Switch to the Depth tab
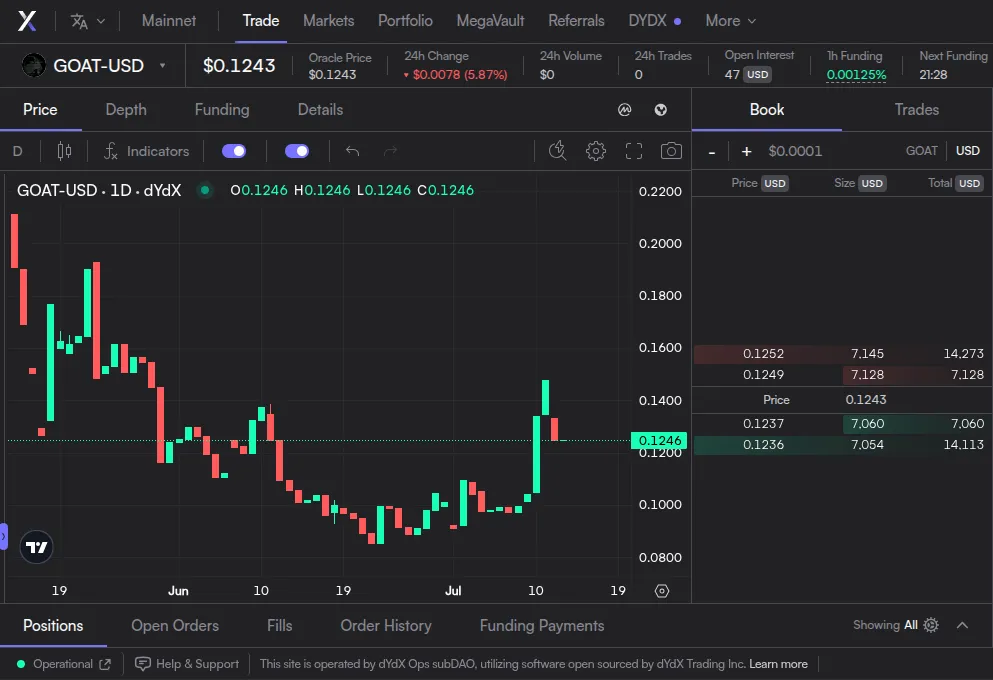Image resolution: width=993 pixels, height=680 pixels. coord(125,110)
